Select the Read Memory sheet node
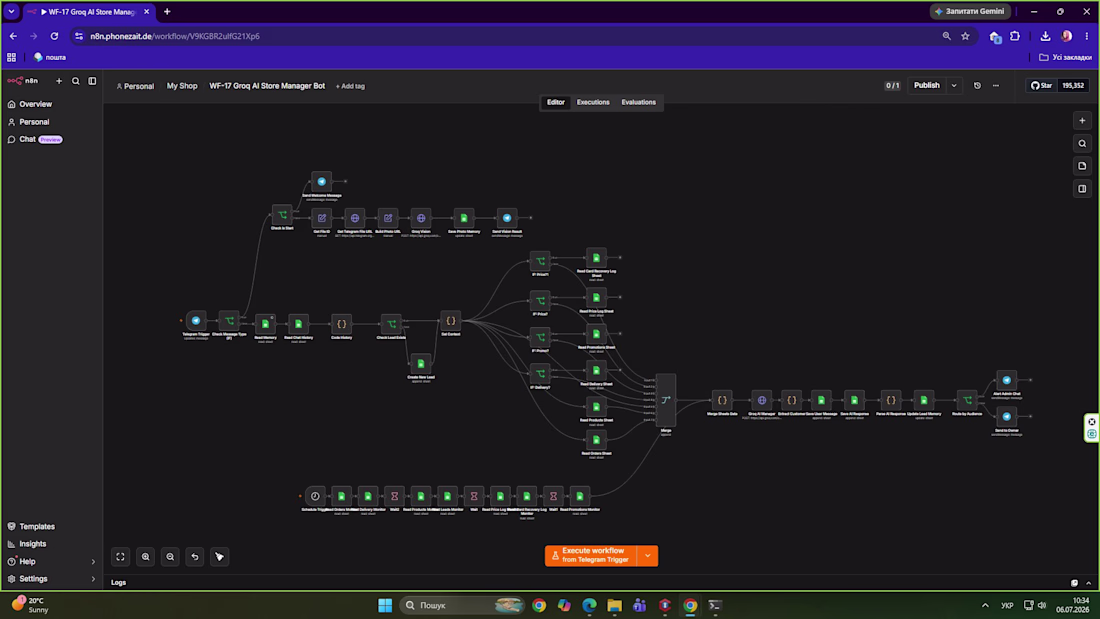The image size is (1100, 619). point(265,324)
